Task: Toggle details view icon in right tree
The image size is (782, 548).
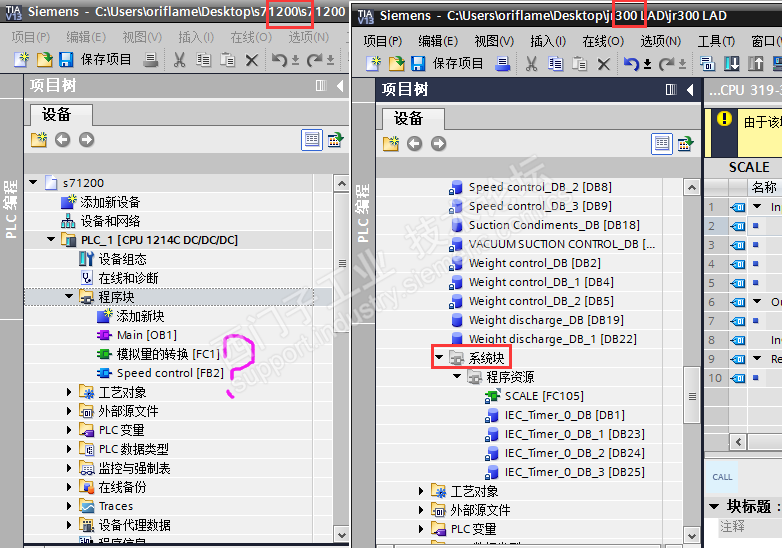Action: [x=662, y=143]
